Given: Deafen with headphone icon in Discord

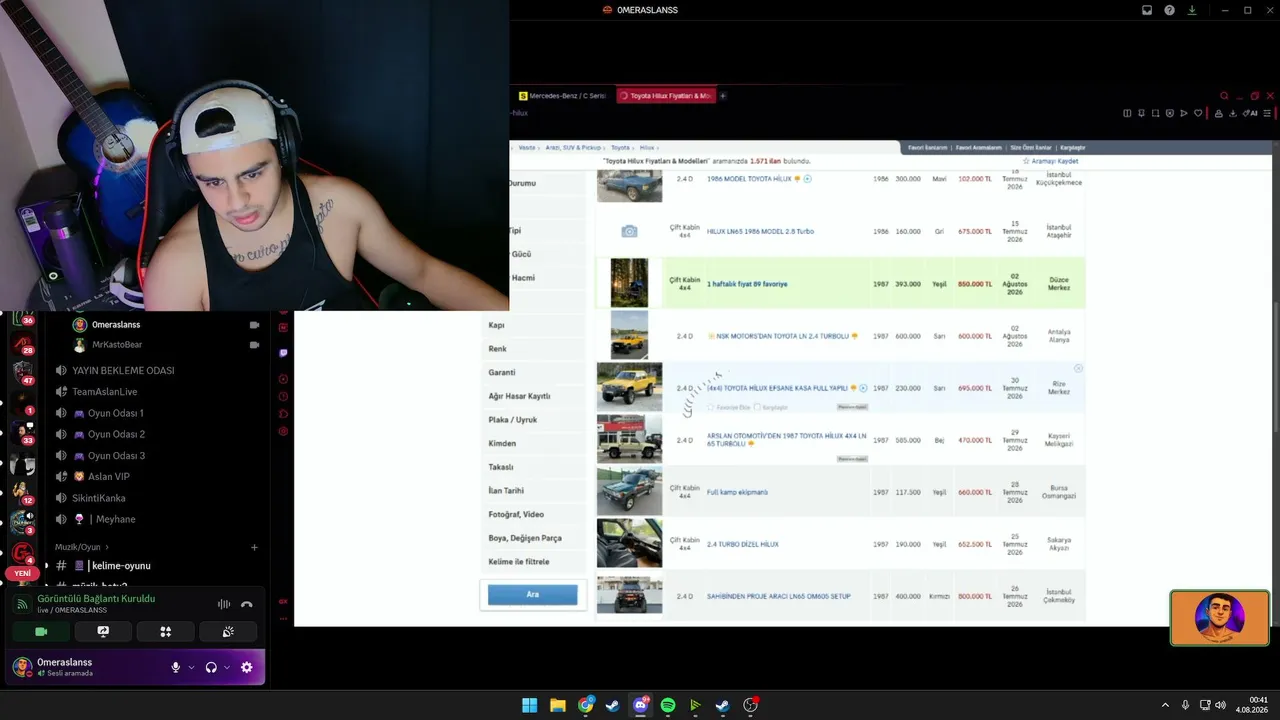Looking at the screenshot, I should [x=211, y=667].
